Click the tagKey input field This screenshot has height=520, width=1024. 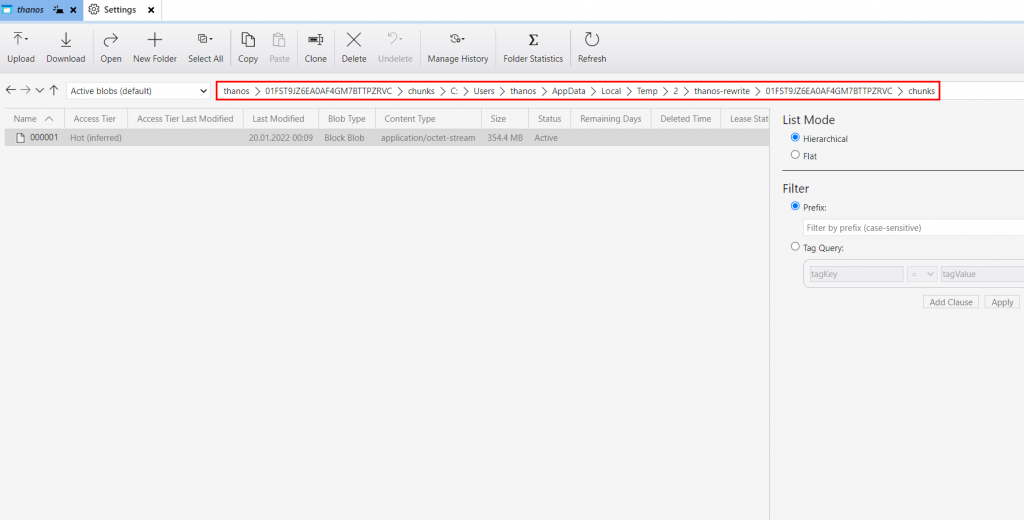click(856, 274)
